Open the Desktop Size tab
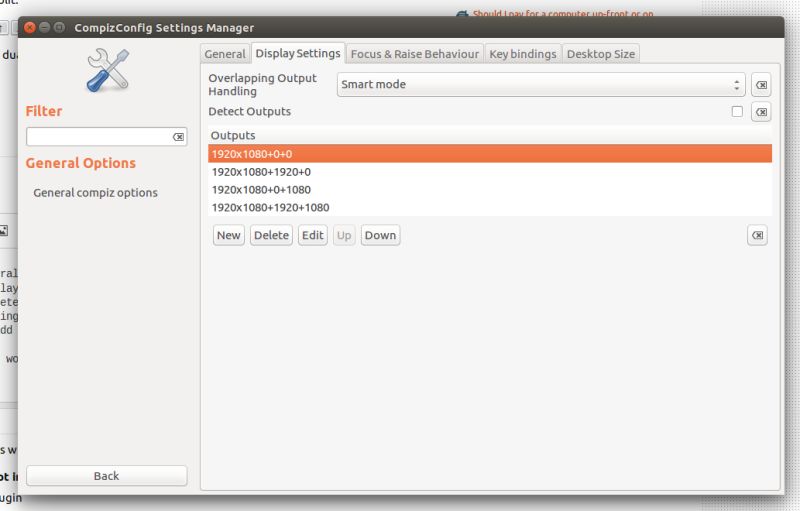Image resolution: width=800 pixels, height=511 pixels. pyautogui.click(x=601, y=54)
